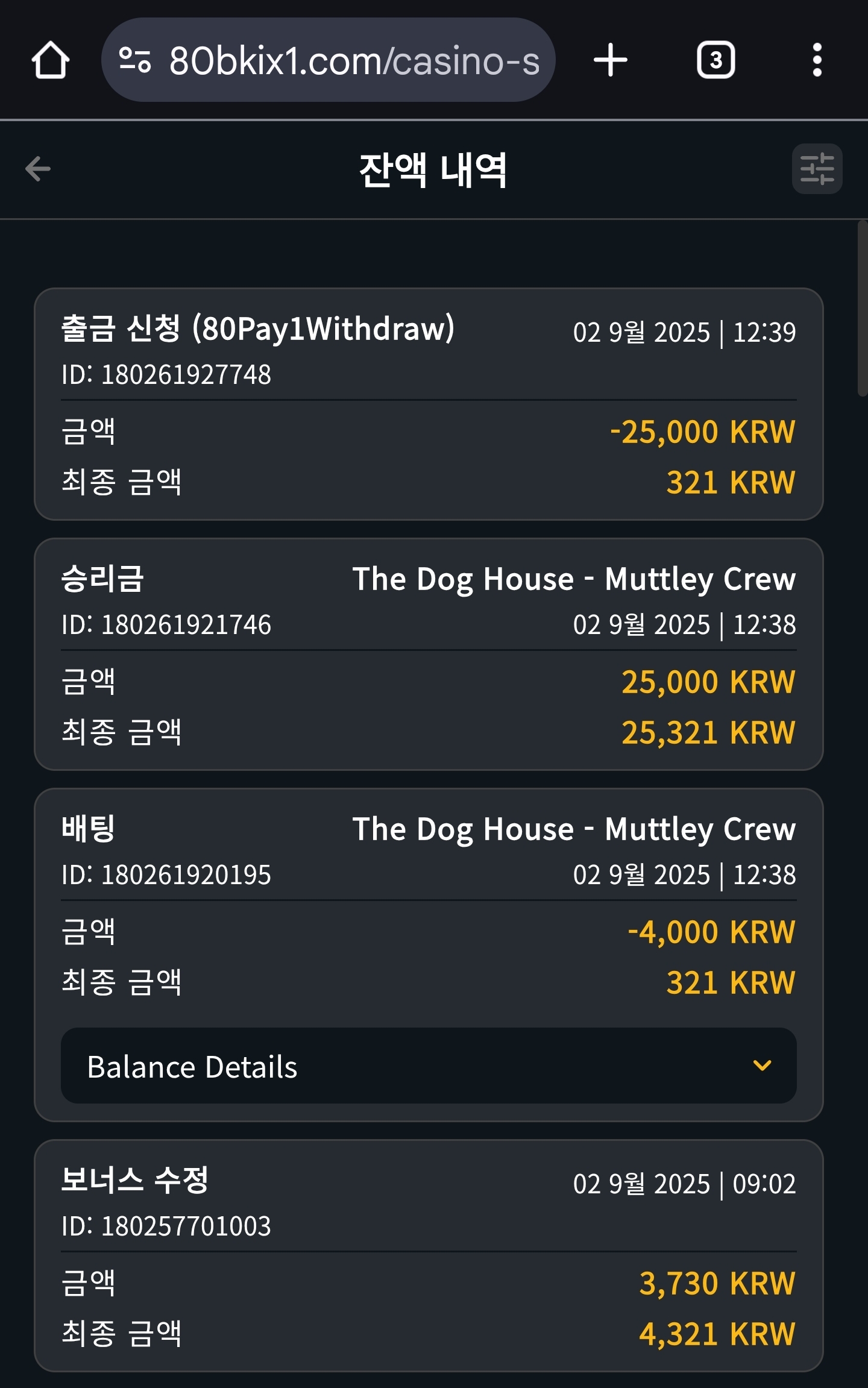Click the 잔액 내역 page title

(x=433, y=170)
